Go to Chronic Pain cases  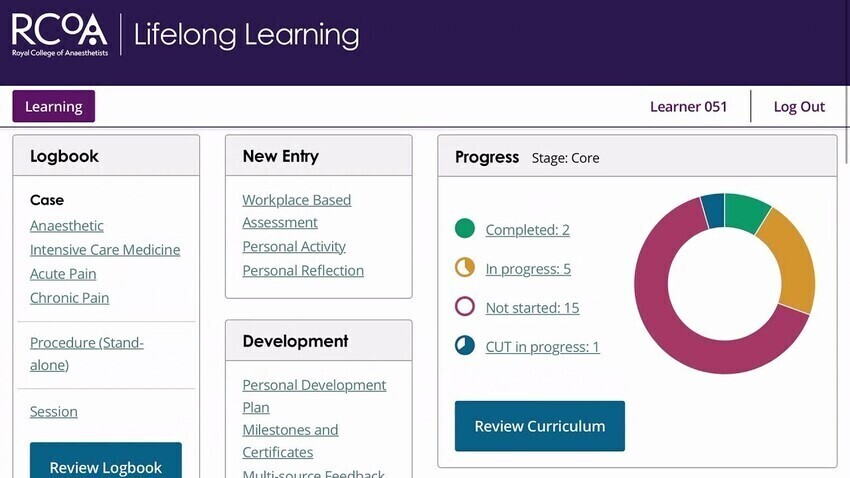tap(70, 298)
